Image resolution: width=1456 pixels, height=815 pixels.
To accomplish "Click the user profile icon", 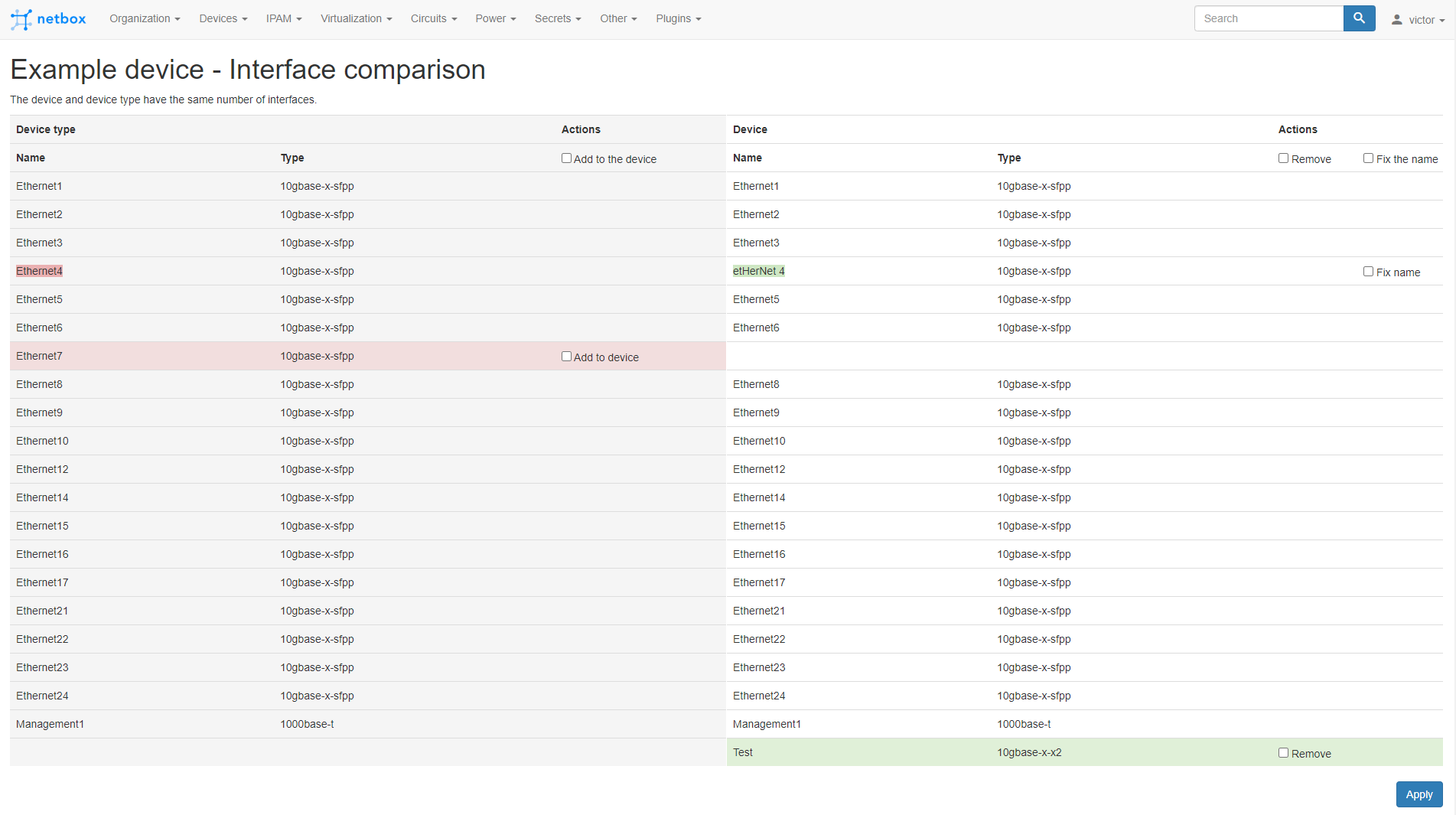I will (x=1396, y=20).
